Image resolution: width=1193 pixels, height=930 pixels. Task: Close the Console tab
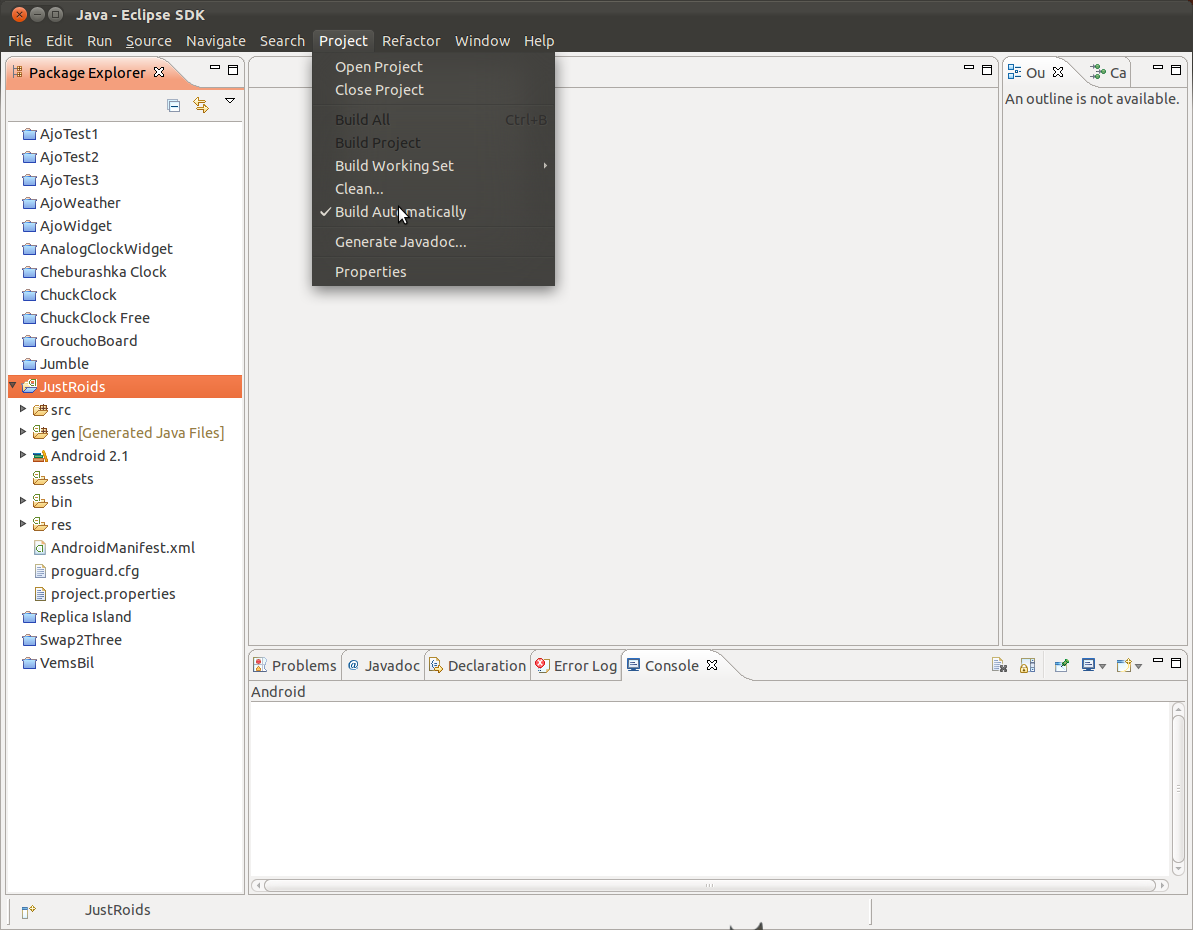(x=712, y=664)
